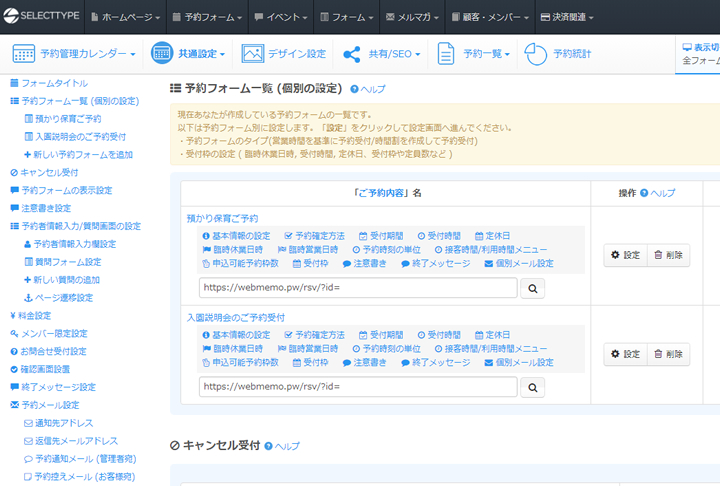Viewport: 720px width, 486px height.
Task: Click the 表示切替 monitor icon at top right
Action: pyautogui.click(x=687, y=47)
